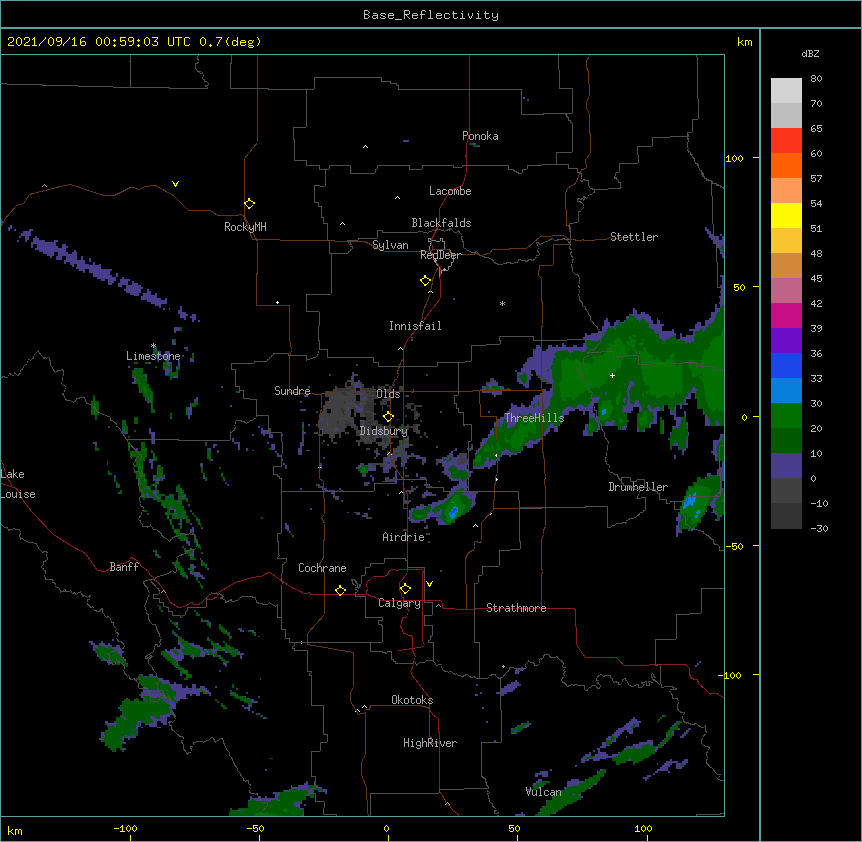The height and width of the screenshot is (842, 862).
Task: Click the gray clutter echo west of Olds
Action: (344, 413)
